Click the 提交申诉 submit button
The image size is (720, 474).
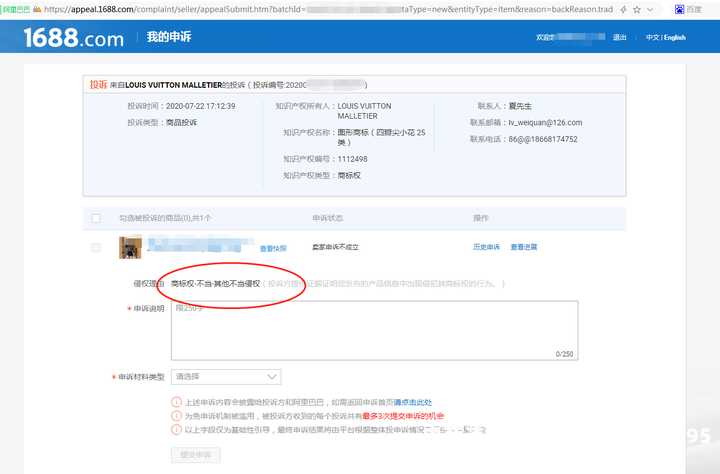pos(196,455)
